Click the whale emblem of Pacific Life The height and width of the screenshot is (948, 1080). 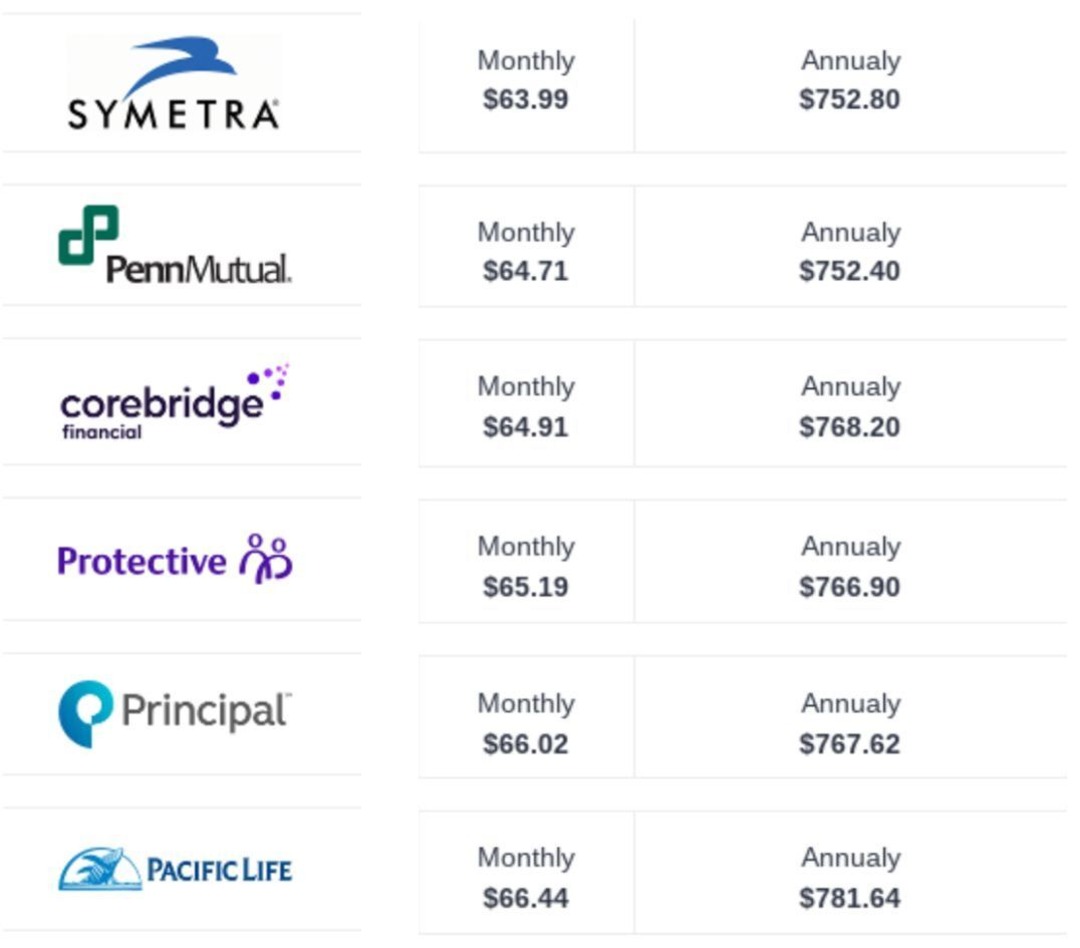pyautogui.click(x=101, y=869)
